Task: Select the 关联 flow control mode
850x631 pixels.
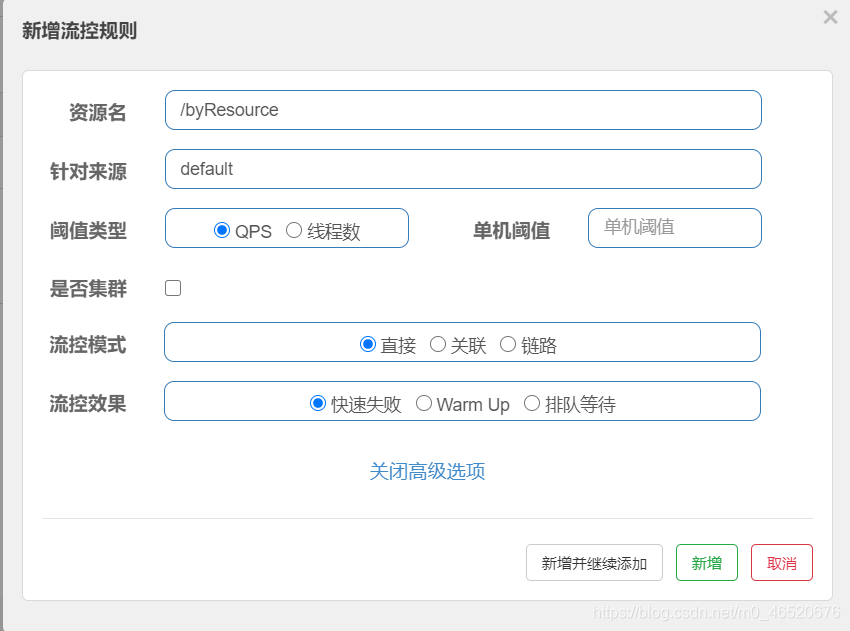Action: [438, 343]
